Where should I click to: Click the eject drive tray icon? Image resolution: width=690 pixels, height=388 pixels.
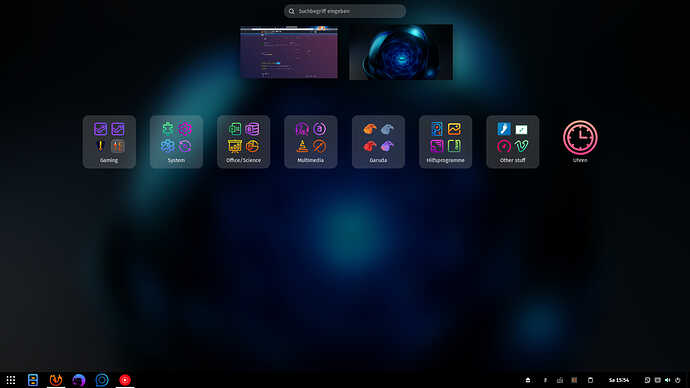coord(528,380)
